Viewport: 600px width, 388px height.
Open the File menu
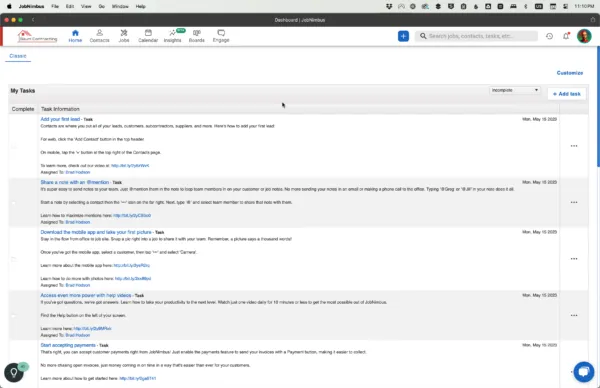coord(55,6)
